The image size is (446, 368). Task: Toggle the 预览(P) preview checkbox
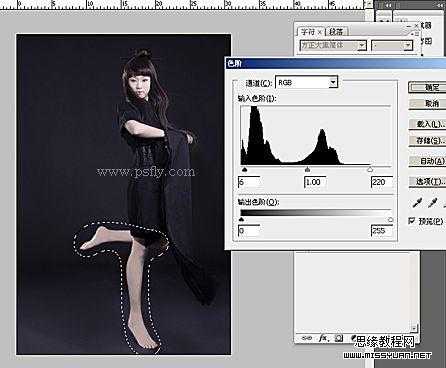point(412,221)
